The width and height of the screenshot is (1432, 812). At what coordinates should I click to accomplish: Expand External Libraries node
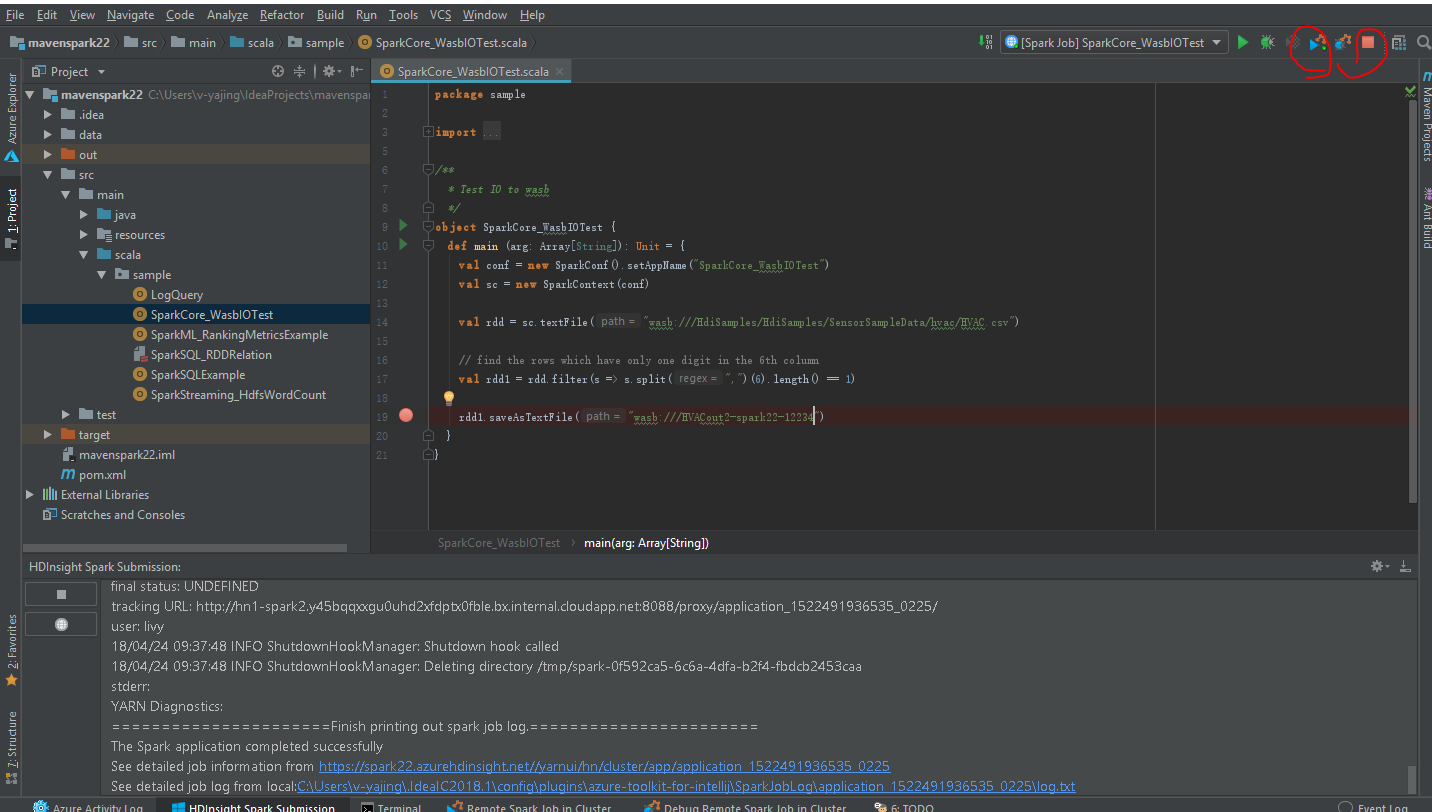coord(29,495)
